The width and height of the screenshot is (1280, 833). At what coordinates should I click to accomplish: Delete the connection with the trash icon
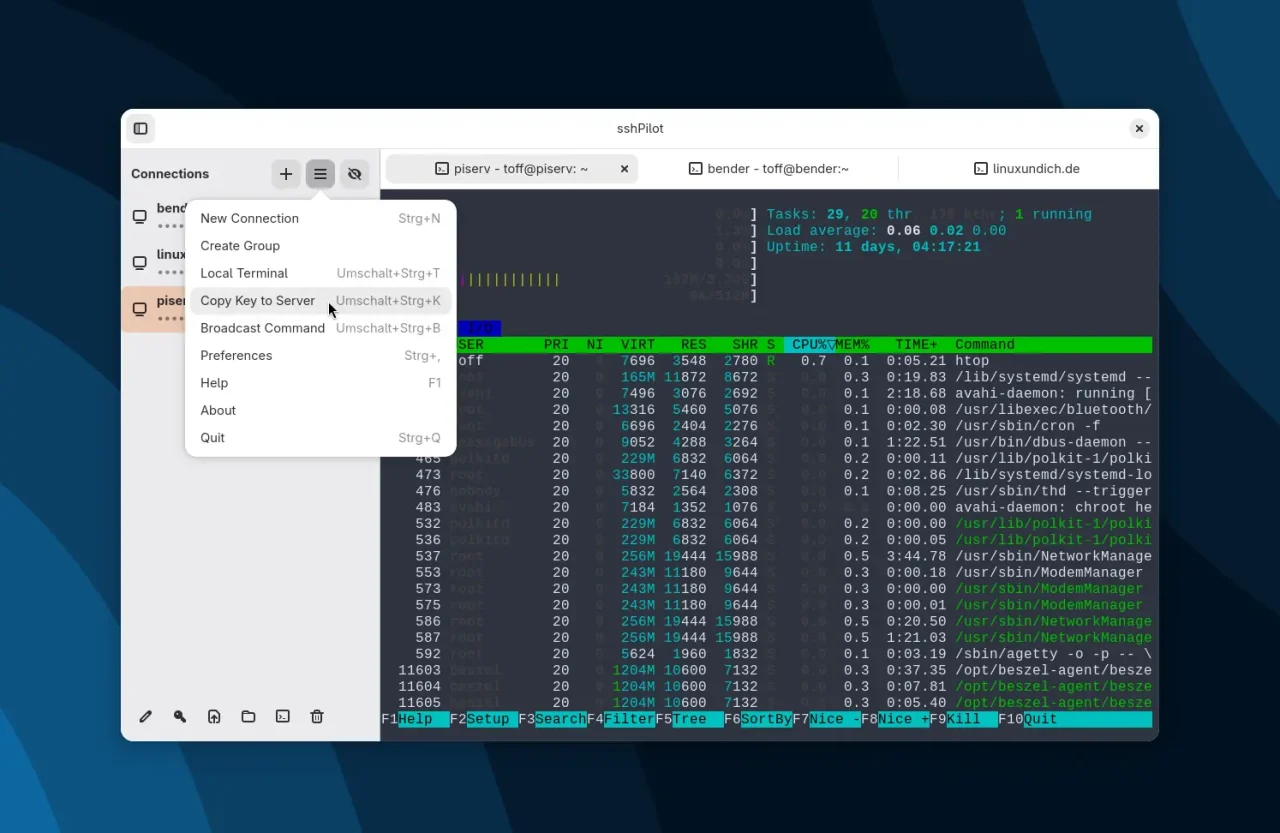click(316, 716)
